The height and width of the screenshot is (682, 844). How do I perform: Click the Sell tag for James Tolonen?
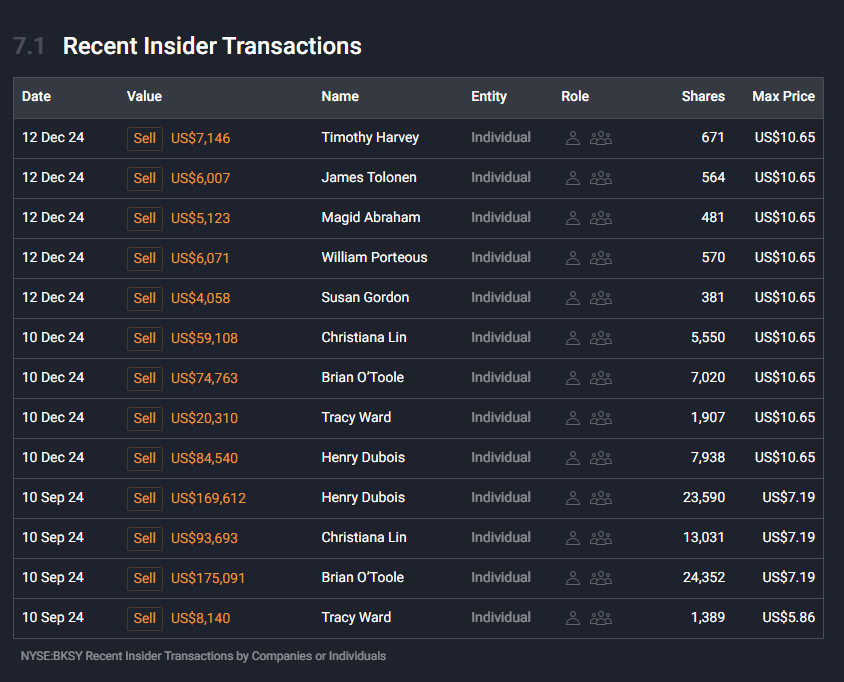click(x=145, y=178)
